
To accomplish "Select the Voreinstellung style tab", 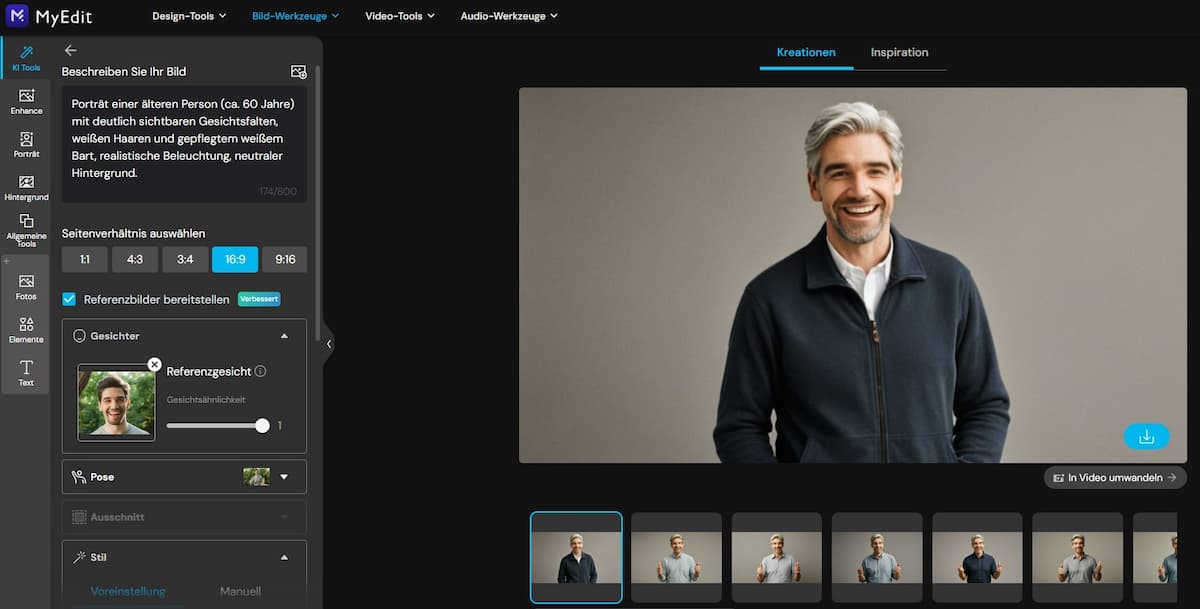I will click(x=128, y=591).
